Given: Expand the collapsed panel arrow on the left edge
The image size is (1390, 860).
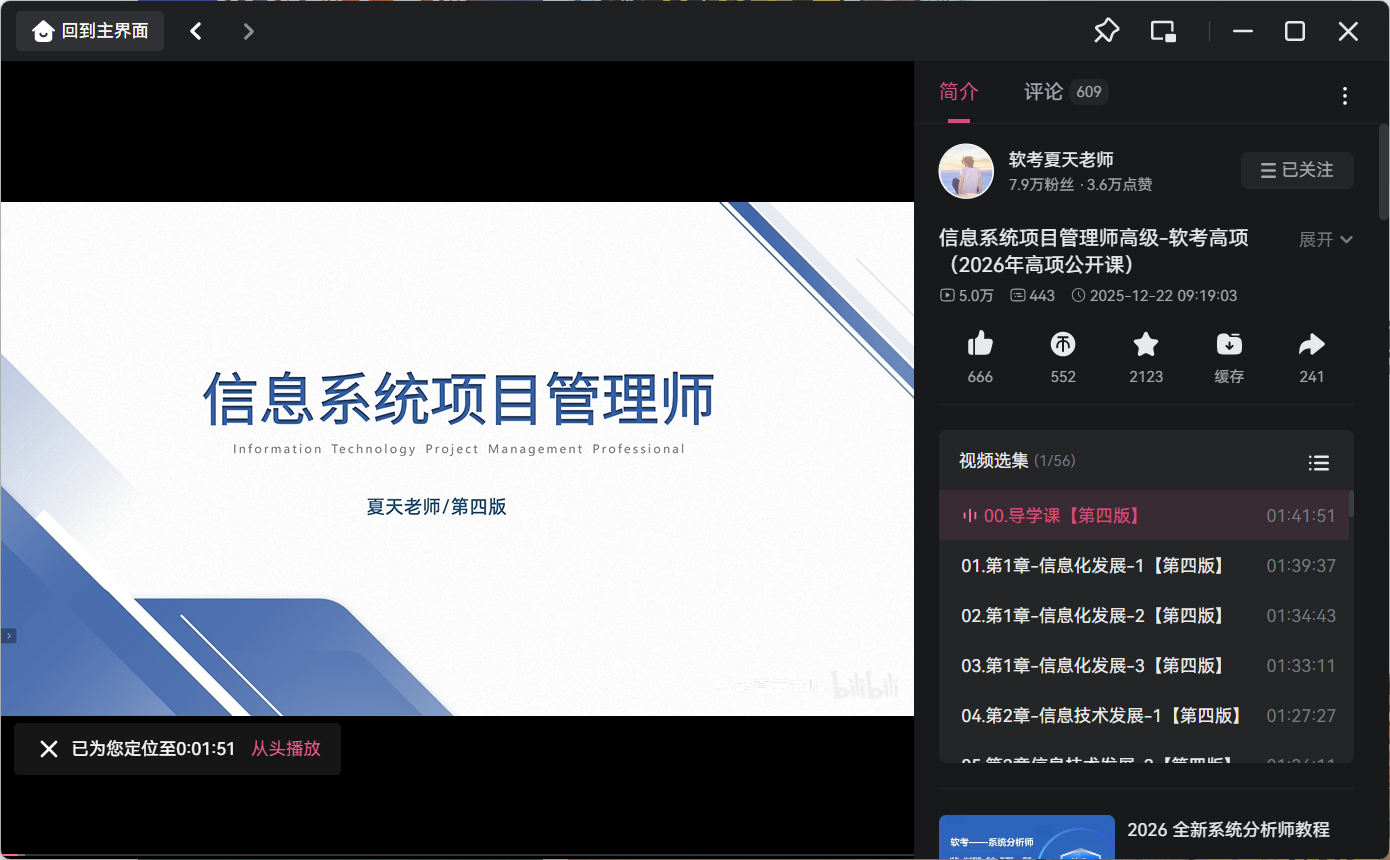Looking at the screenshot, I should 8,635.
